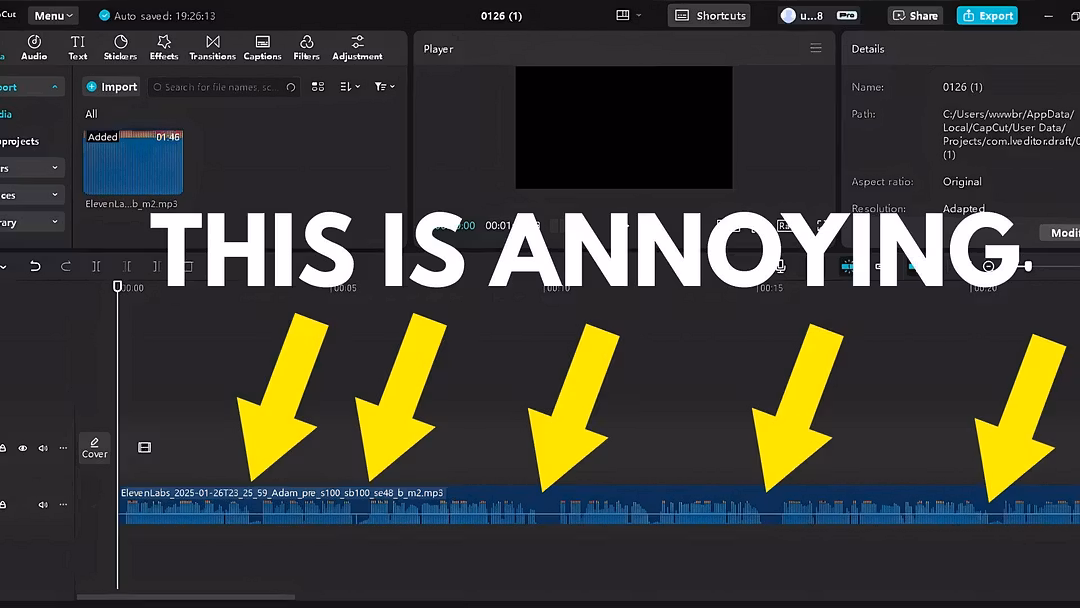Viewport: 1080px width, 608px height.
Task: Click the Export button
Action: pyautogui.click(x=986, y=16)
